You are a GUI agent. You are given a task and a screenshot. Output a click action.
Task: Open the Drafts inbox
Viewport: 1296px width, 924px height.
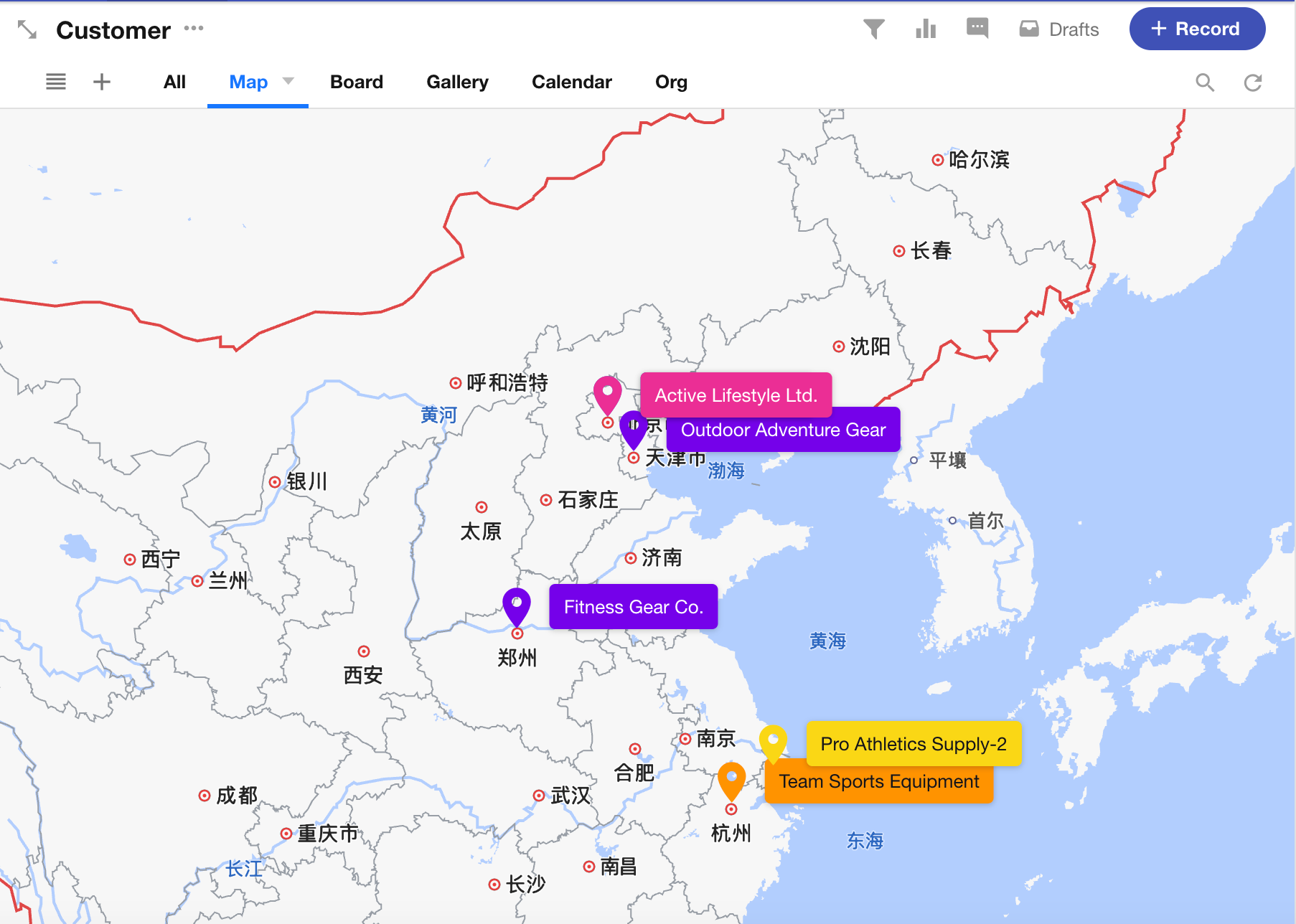1059,29
